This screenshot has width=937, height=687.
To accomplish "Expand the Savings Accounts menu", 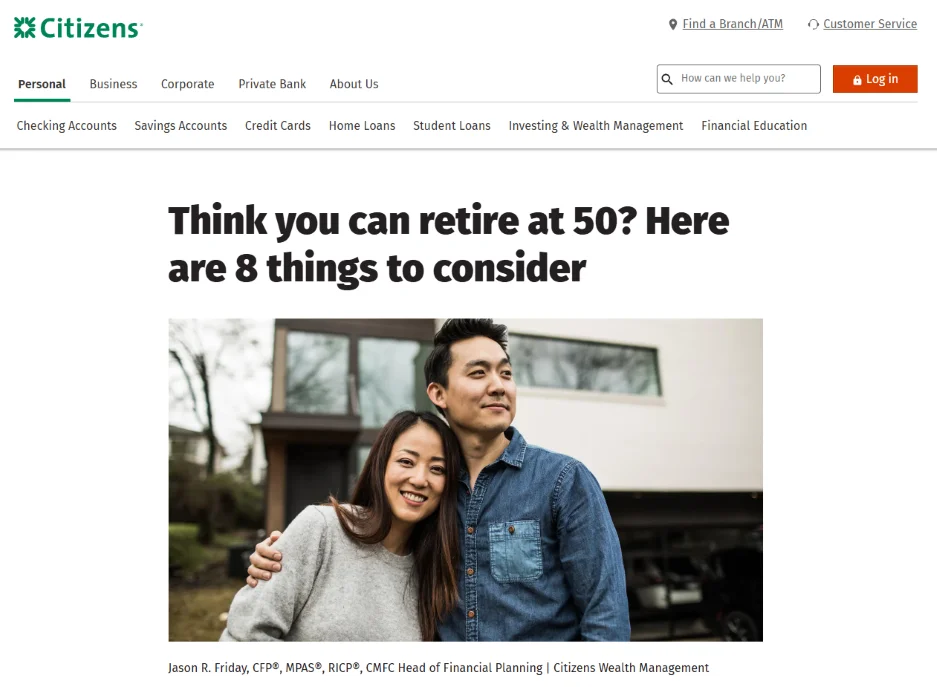I will coord(180,125).
